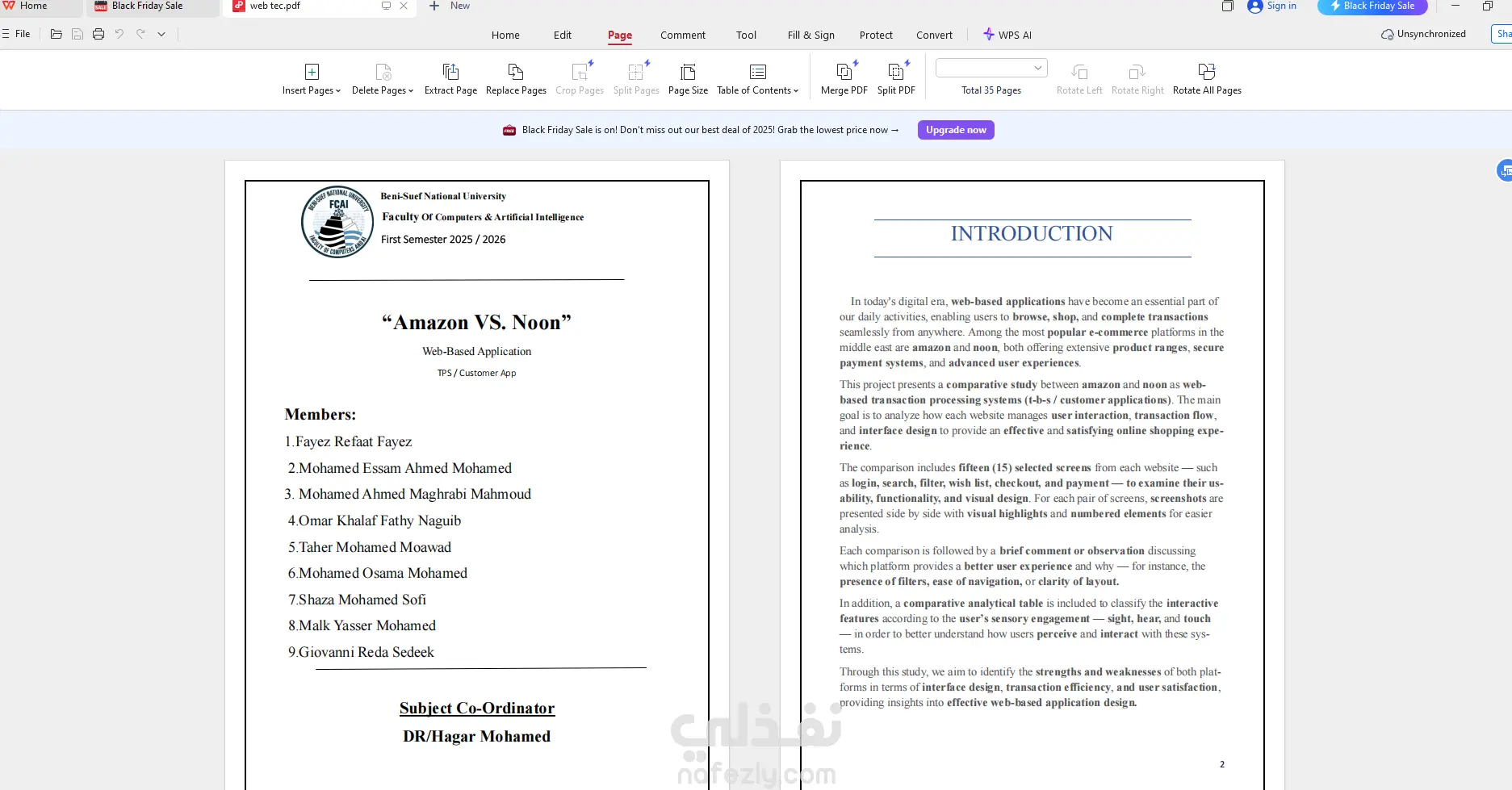Expand the quick access toolbar dropdown
1512x790 pixels.
[x=161, y=34]
